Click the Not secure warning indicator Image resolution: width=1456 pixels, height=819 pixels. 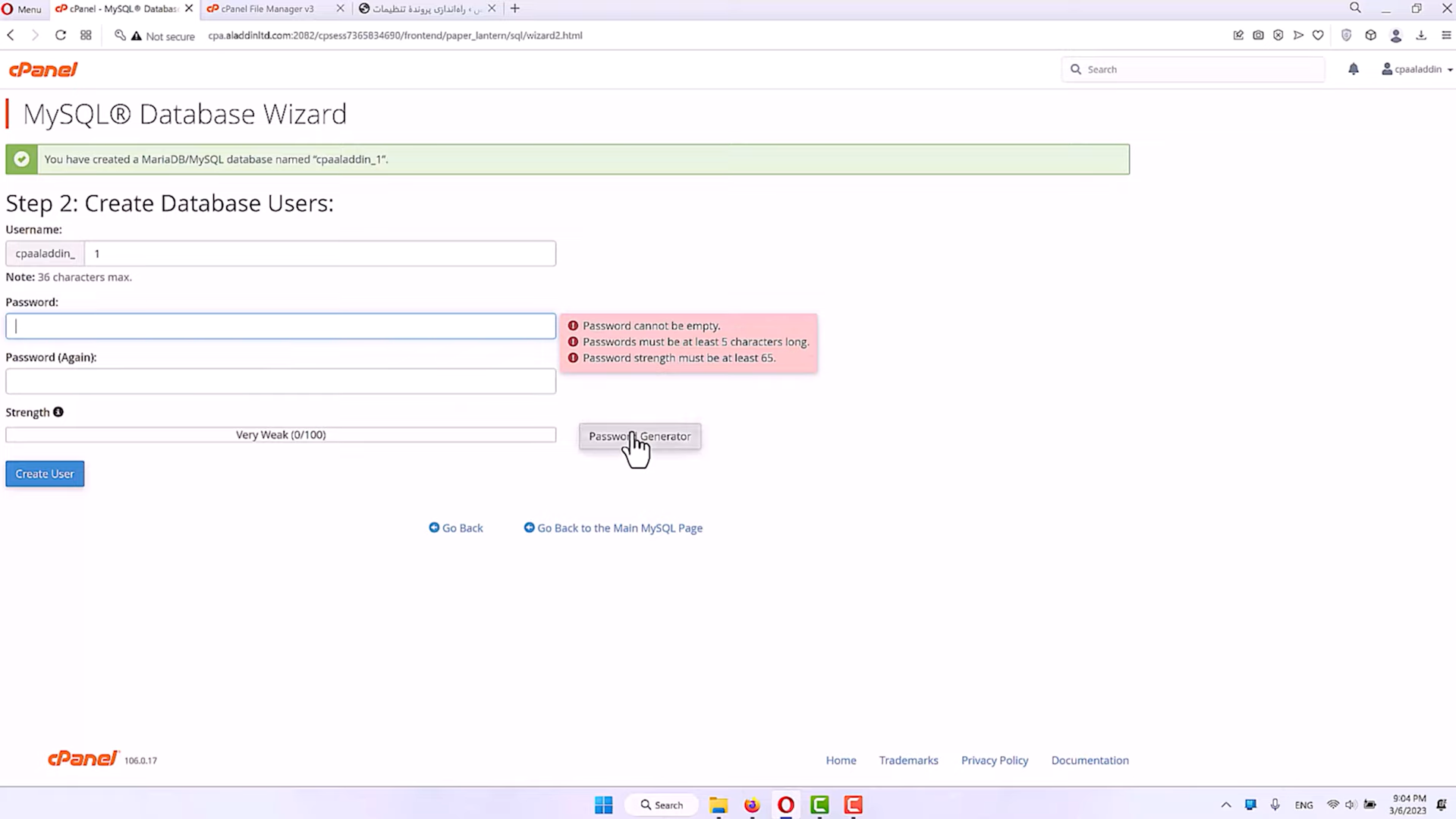pos(162,36)
